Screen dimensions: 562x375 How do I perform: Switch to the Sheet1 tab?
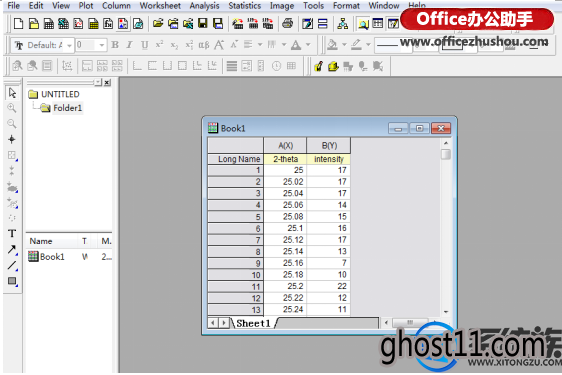pos(253,323)
